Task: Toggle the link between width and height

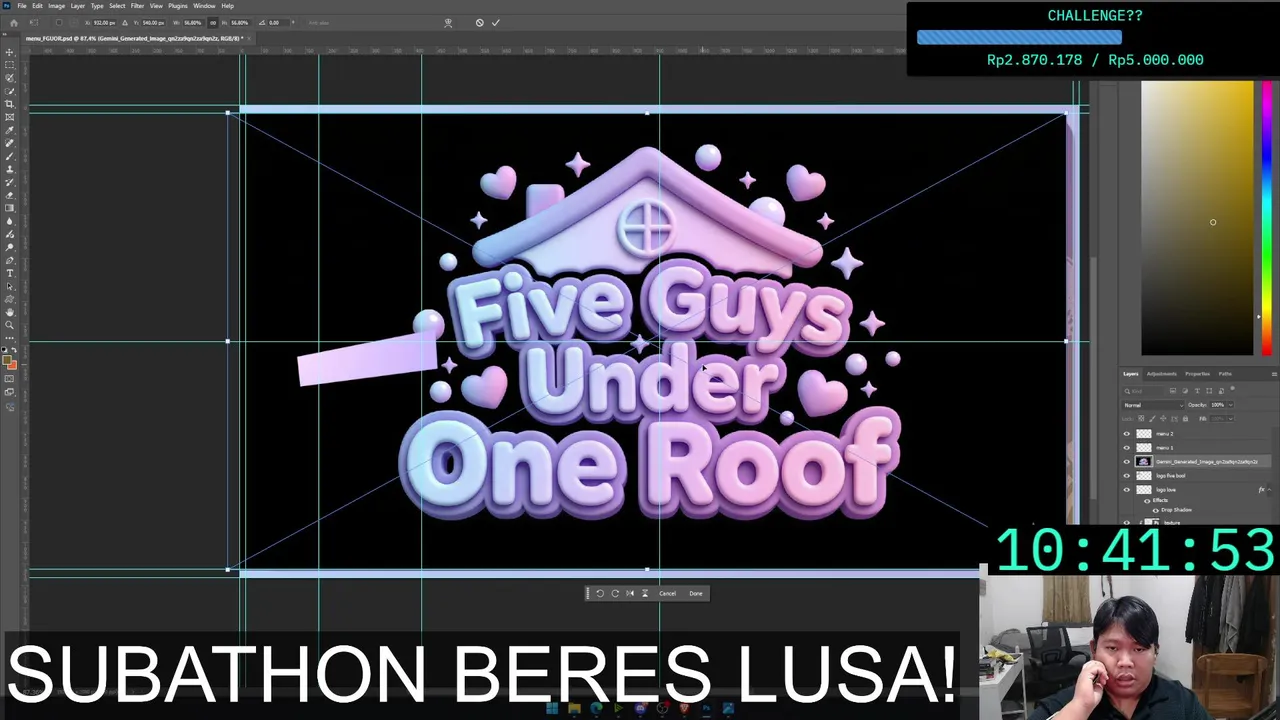Action: tap(213, 22)
